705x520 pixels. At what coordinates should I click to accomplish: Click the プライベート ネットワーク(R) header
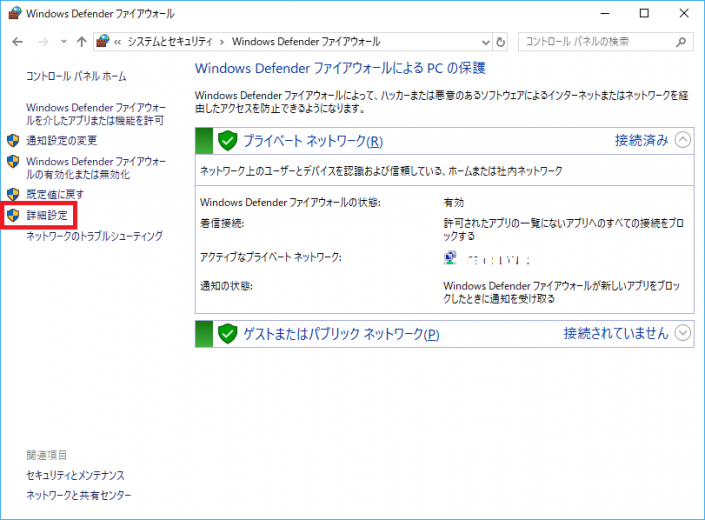pyautogui.click(x=313, y=141)
